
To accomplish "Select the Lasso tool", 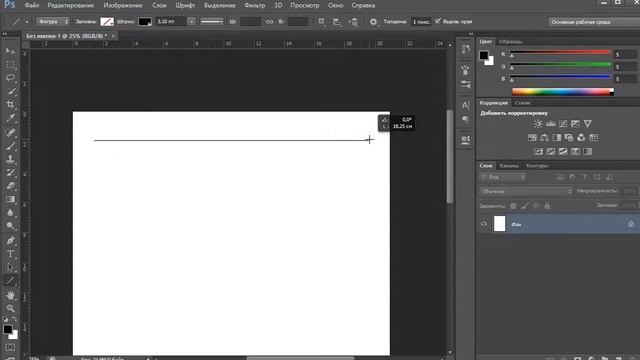I will (x=11, y=78).
